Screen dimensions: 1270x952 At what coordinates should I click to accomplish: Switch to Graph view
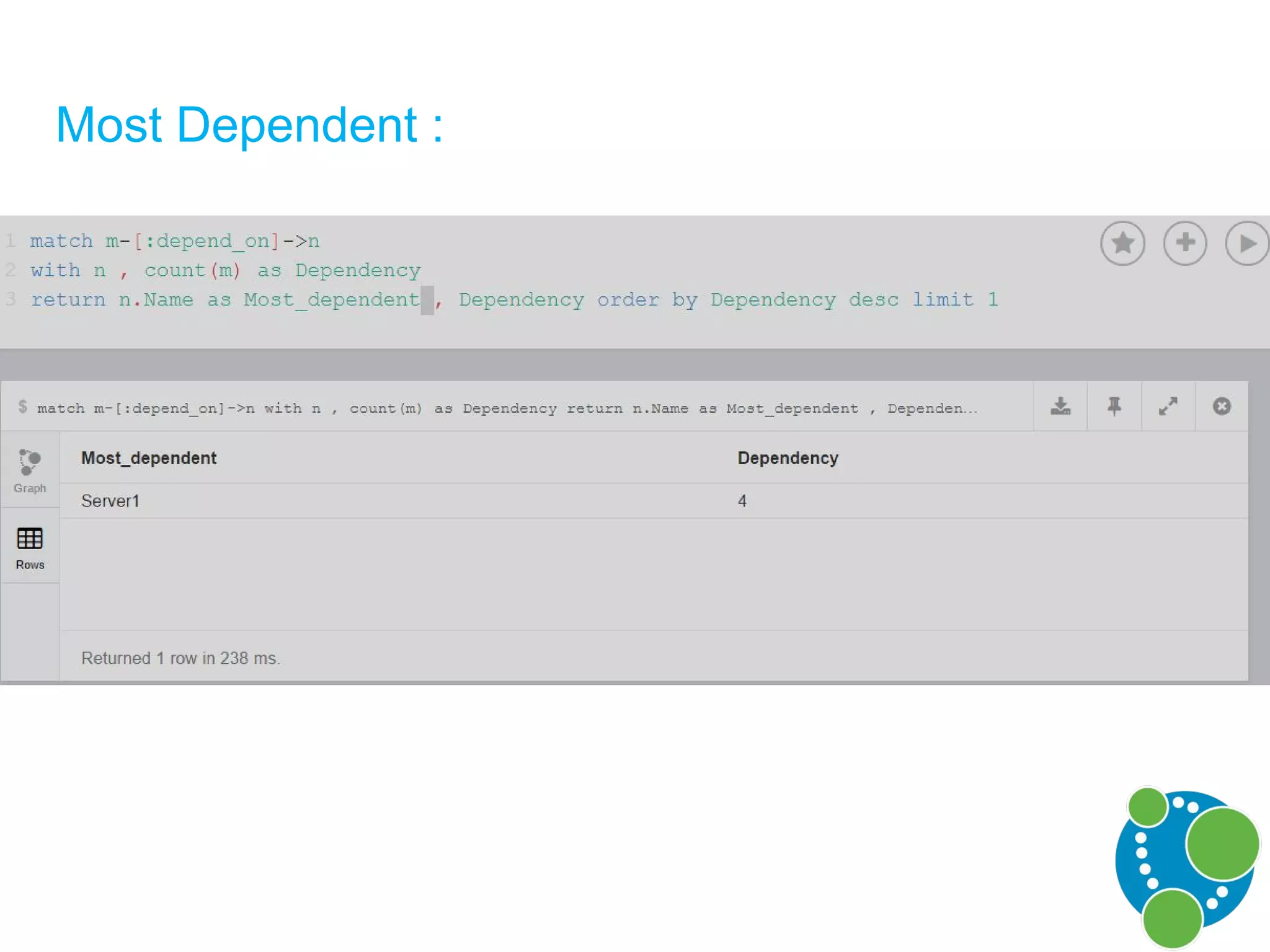(x=30, y=470)
